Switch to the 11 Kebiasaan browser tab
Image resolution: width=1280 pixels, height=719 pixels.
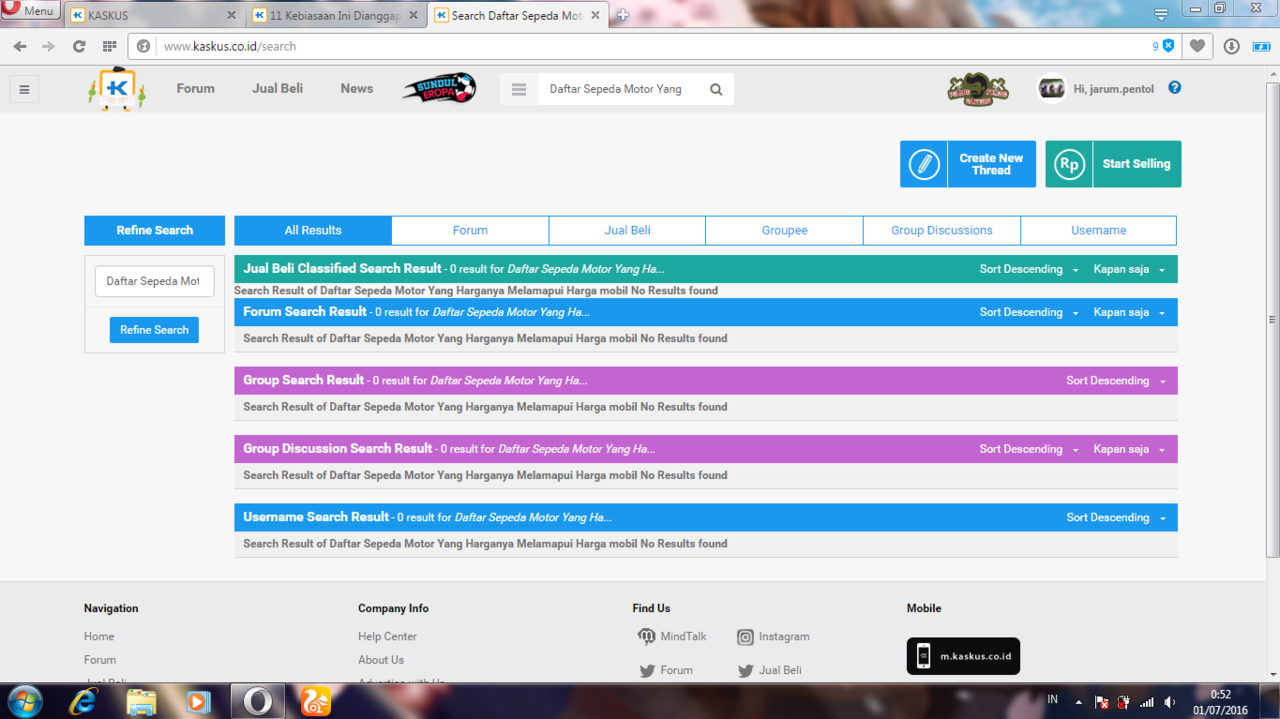pos(337,15)
